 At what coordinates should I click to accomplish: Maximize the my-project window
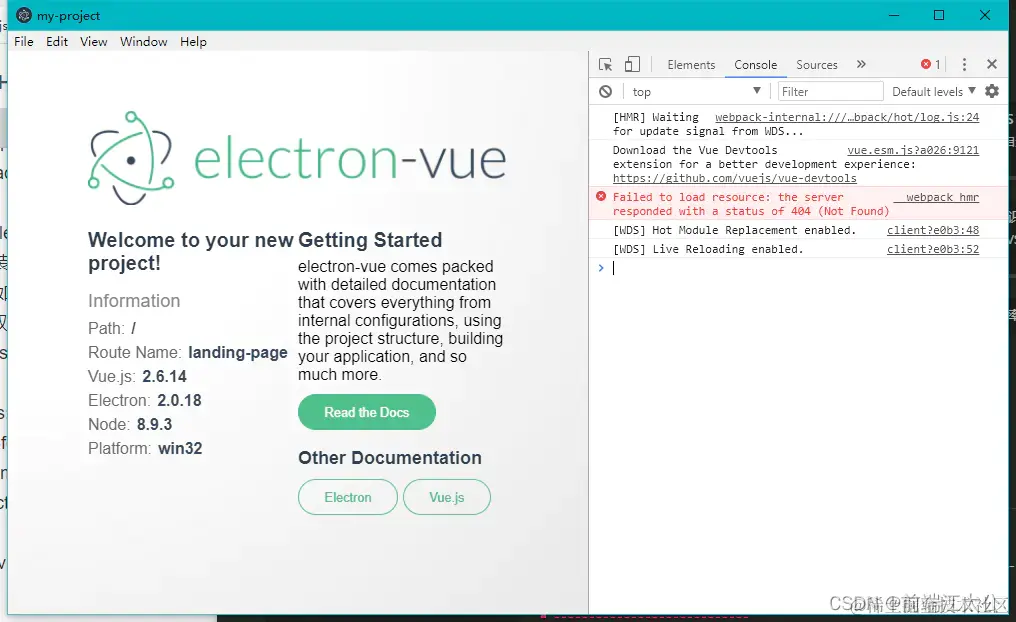[939, 15]
